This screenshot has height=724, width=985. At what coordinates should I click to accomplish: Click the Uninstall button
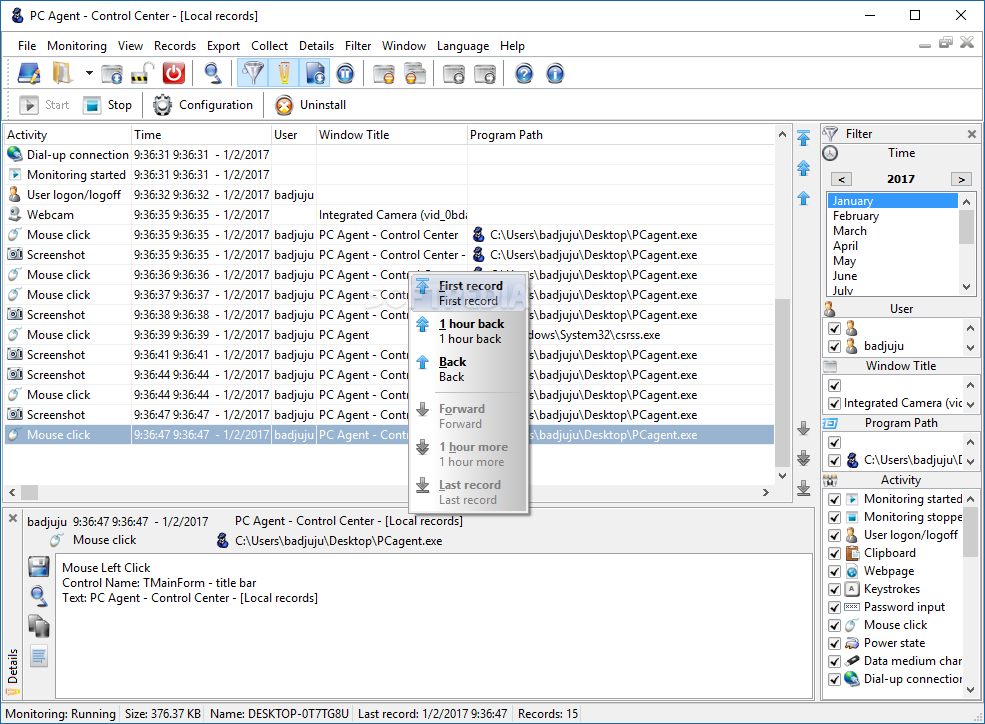311,105
